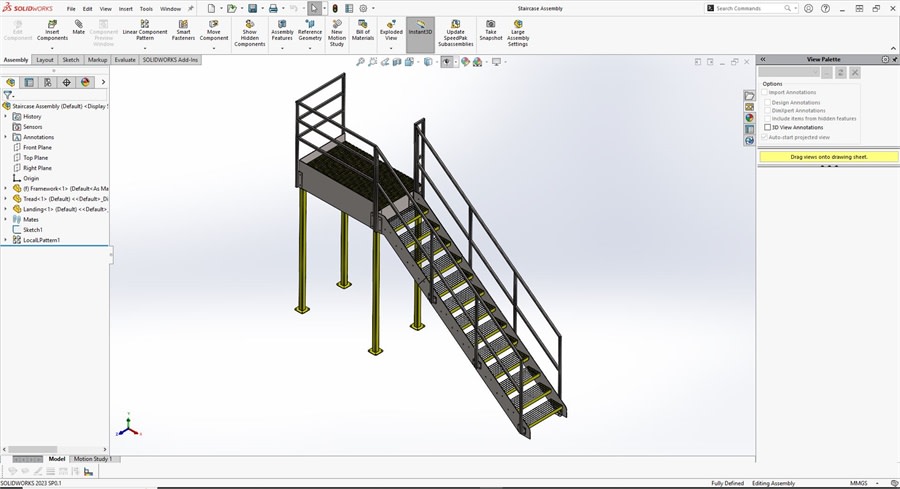900x489 pixels.
Task: Open the DisplayManager tab icon
Action: click(85, 82)
